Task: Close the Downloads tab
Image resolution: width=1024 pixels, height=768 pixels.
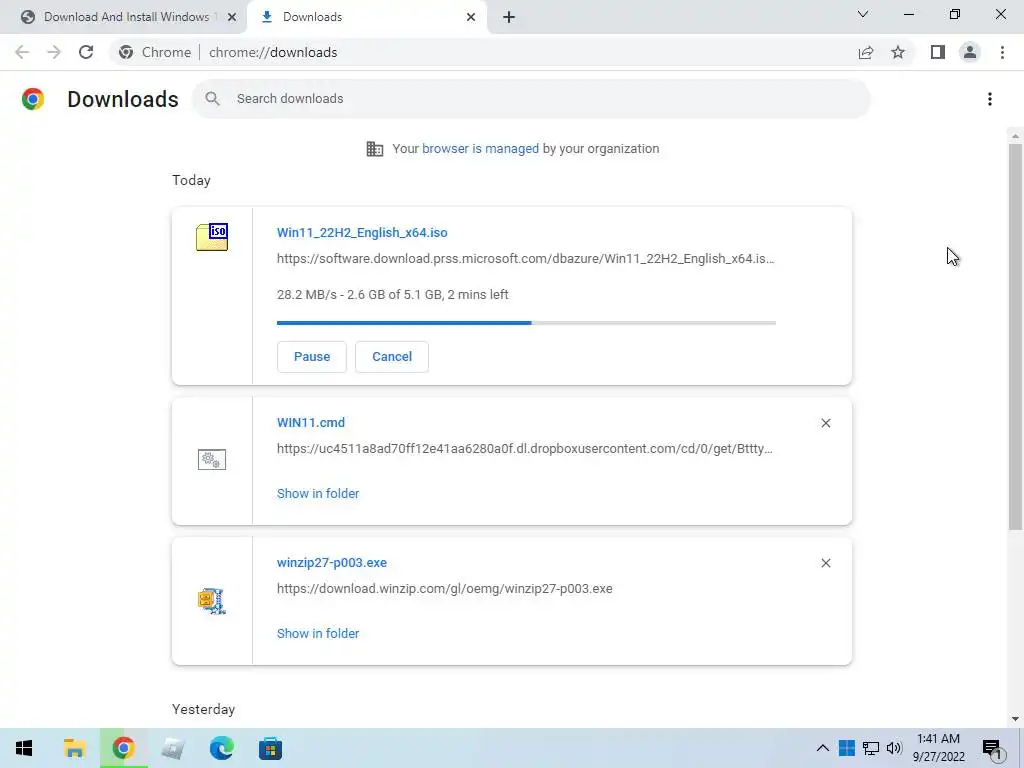Action: (x=471, y=17)
